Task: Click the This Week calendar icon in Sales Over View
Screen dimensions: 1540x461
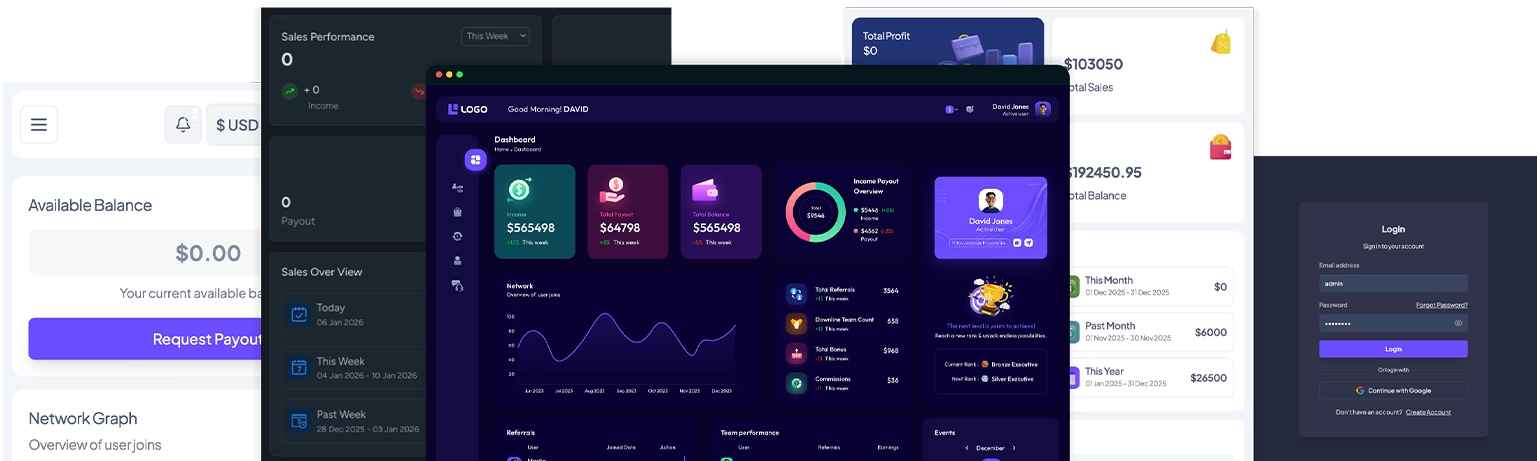Action: point(299,367)
